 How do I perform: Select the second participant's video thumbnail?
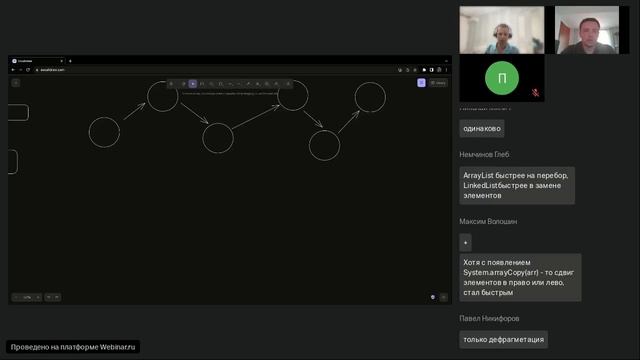(587, 30)
